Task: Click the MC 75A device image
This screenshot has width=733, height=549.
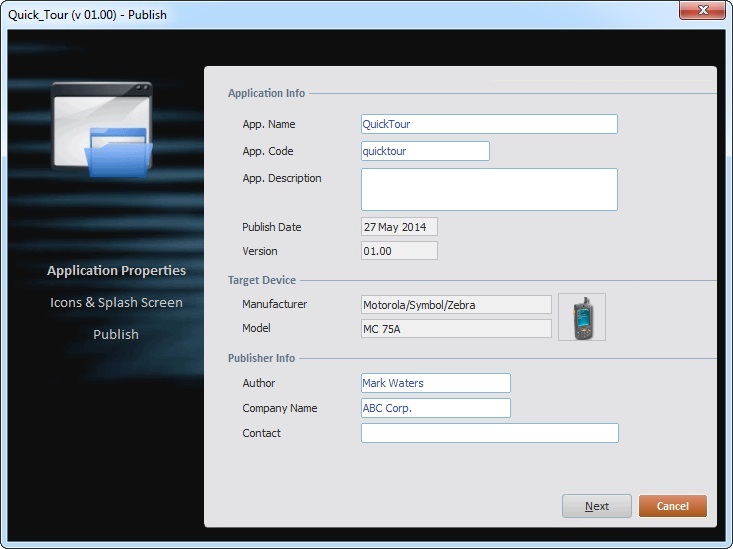Action: (582, 317)
